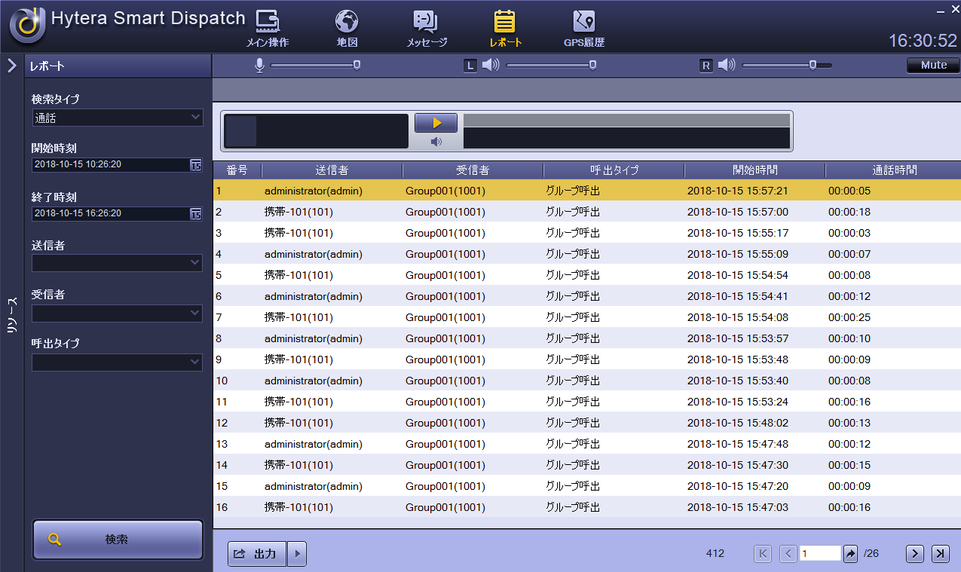The width and height of the screenshot is (961, 572).
Task: Click the playback progress bar
Action: click(x=626, y=120)
